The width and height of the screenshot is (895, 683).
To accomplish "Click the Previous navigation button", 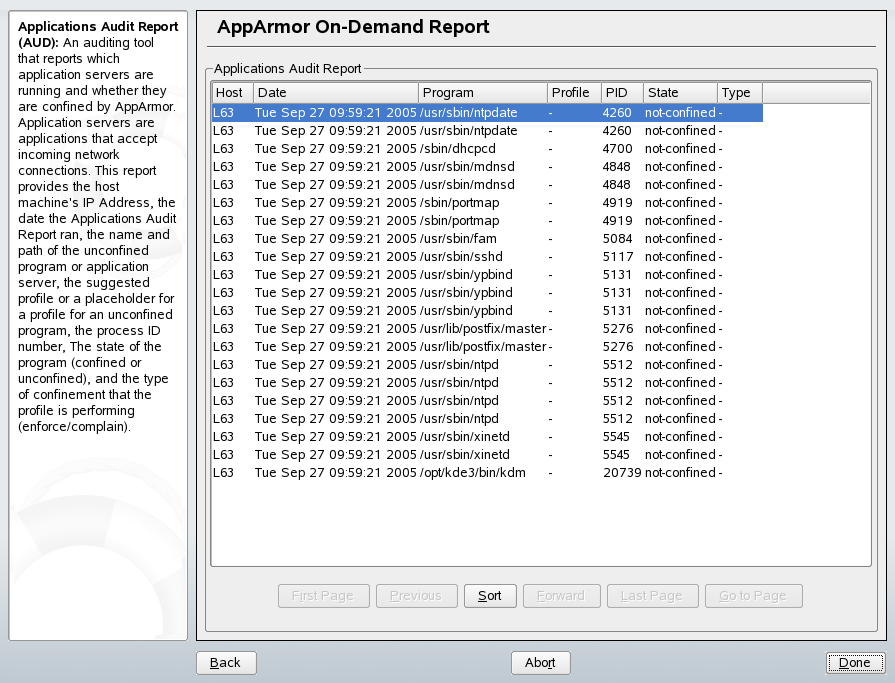I will [x=416, y=595].
